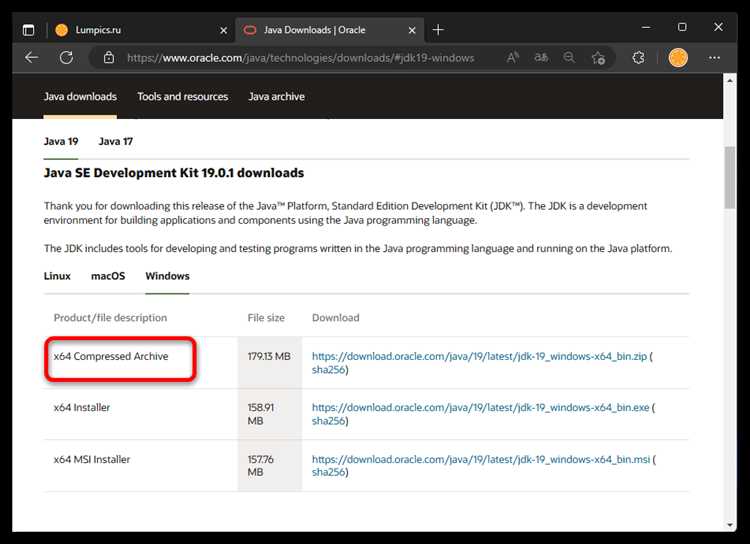Select the Java 19 tab
Viewport: 750px width, 544px height.
[x=61, y=142]
